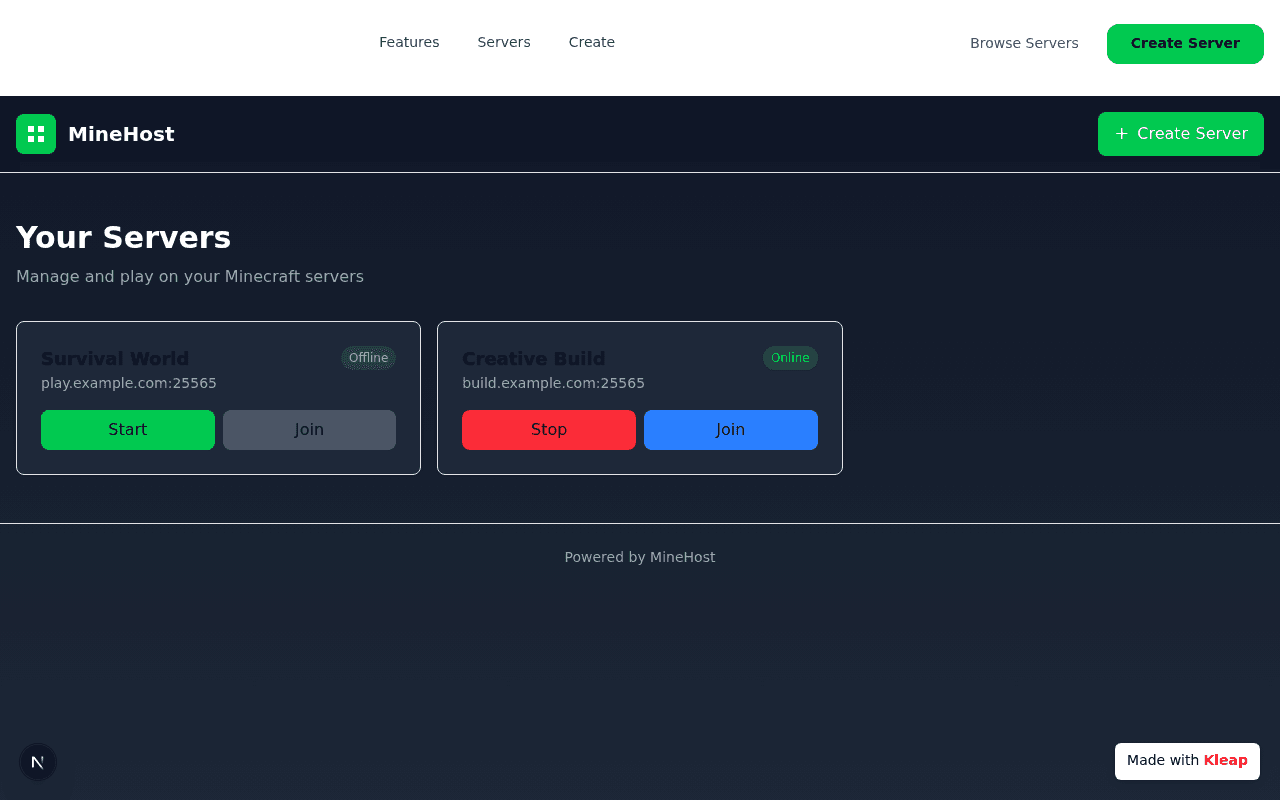Click the Your Servers heading
Image resolution: width=1280 pixels, height=800 pixels.
123,237
